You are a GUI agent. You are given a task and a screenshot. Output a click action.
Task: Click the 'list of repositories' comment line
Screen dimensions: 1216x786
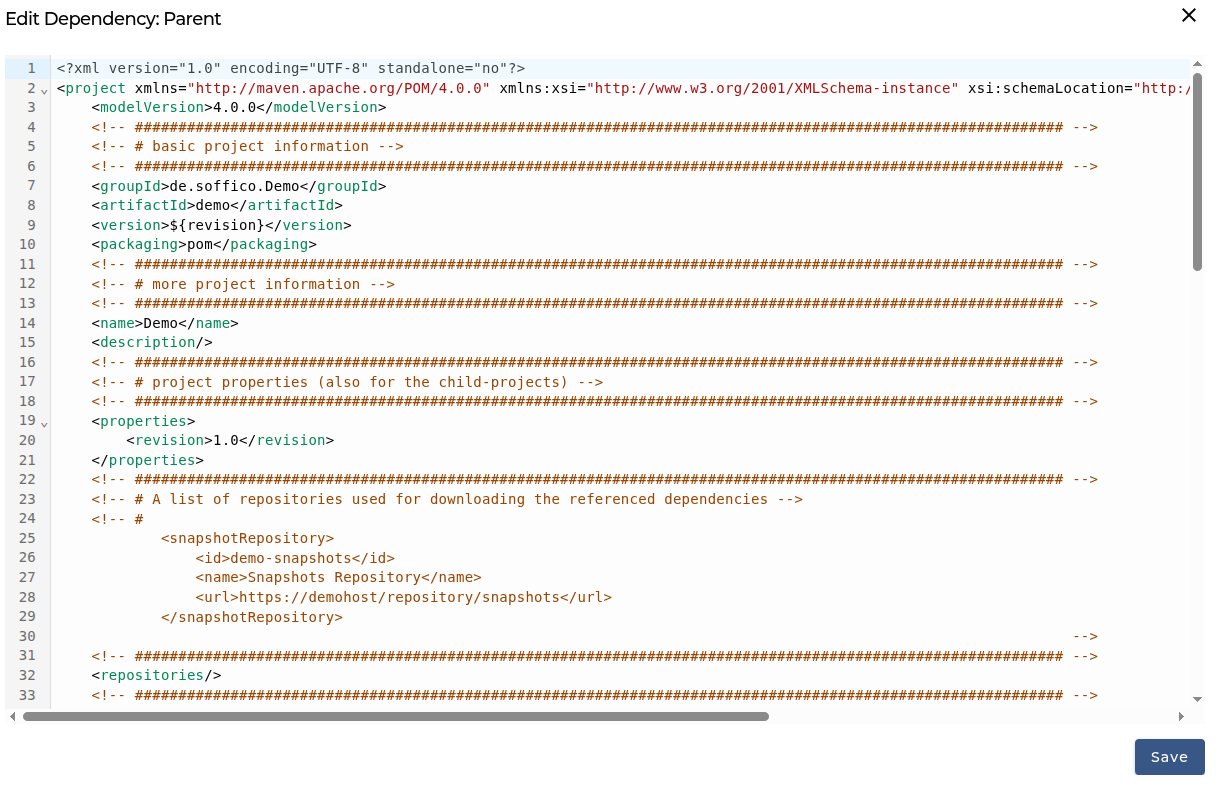coord(447,499)
